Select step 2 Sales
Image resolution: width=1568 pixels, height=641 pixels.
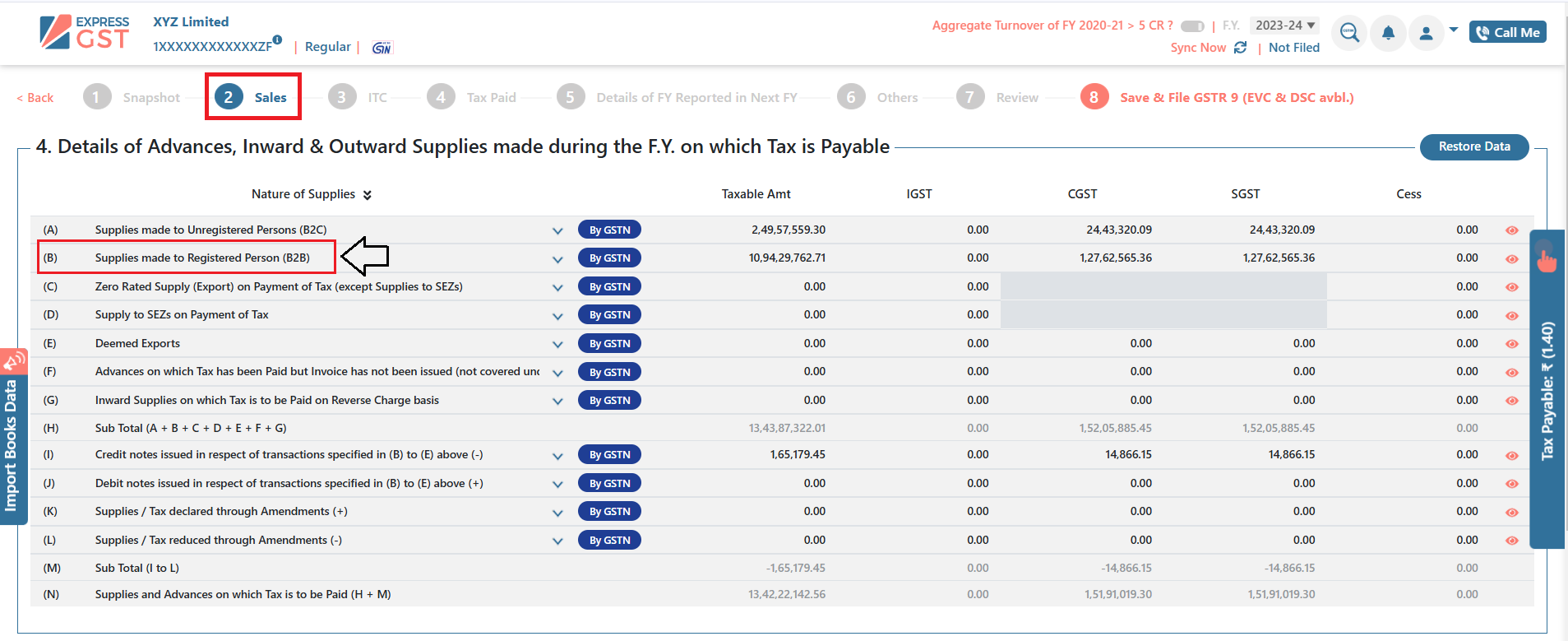(x=252, y=97)
